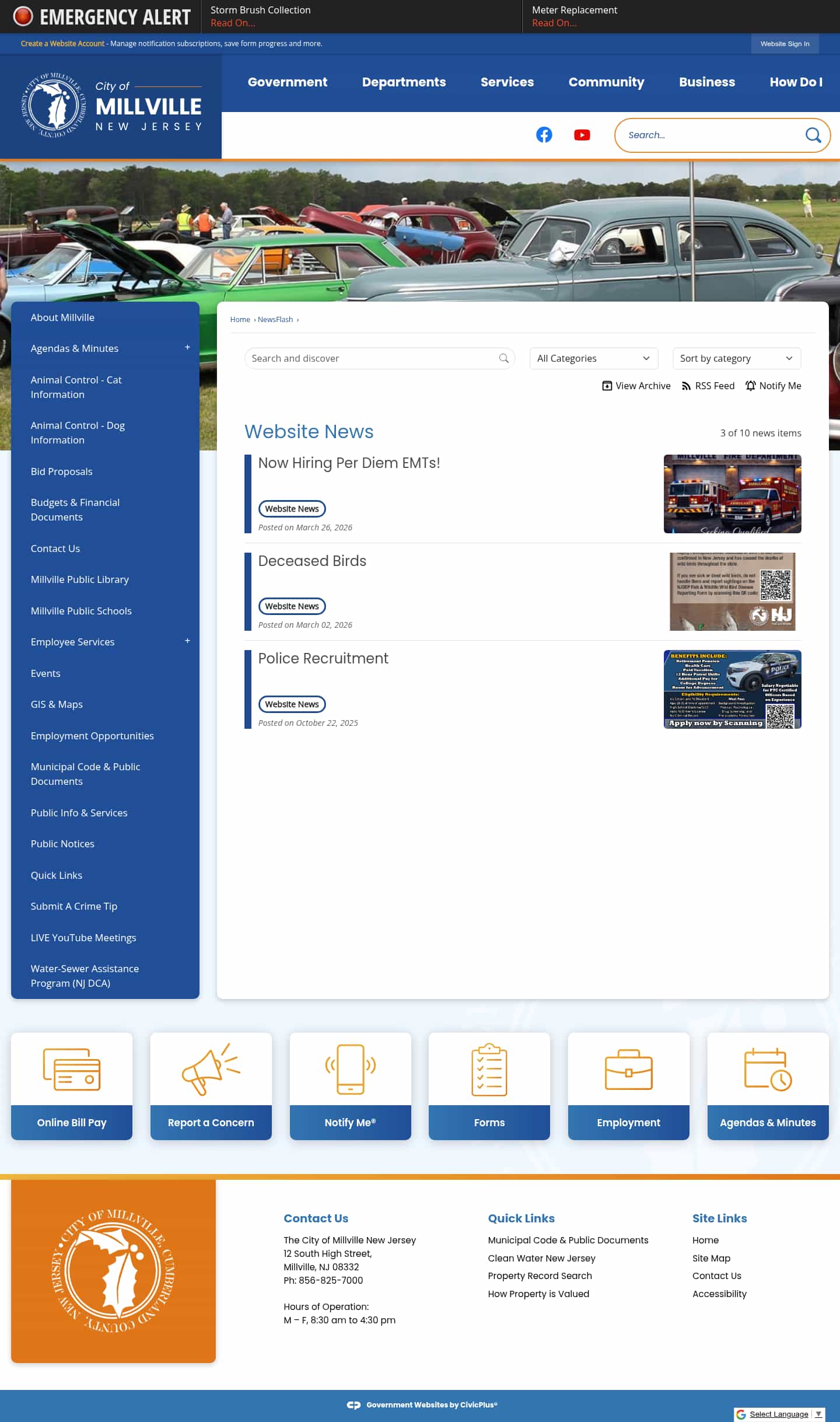840x1422 pixels.
Task: Click Create a Website Account link
Action: coord(62,44)
